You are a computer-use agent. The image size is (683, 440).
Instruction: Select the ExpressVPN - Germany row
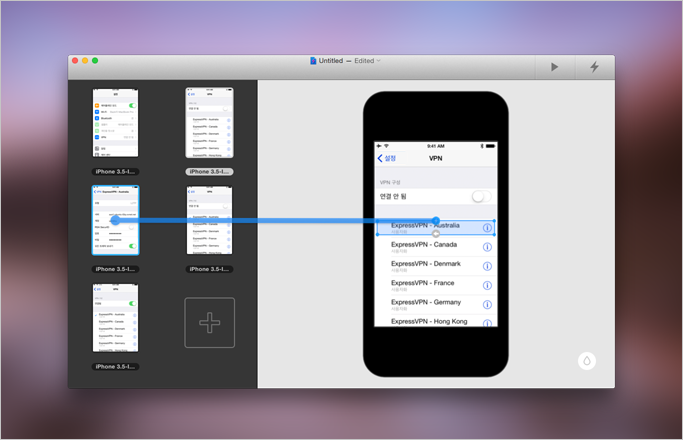[x=436, y=305]
